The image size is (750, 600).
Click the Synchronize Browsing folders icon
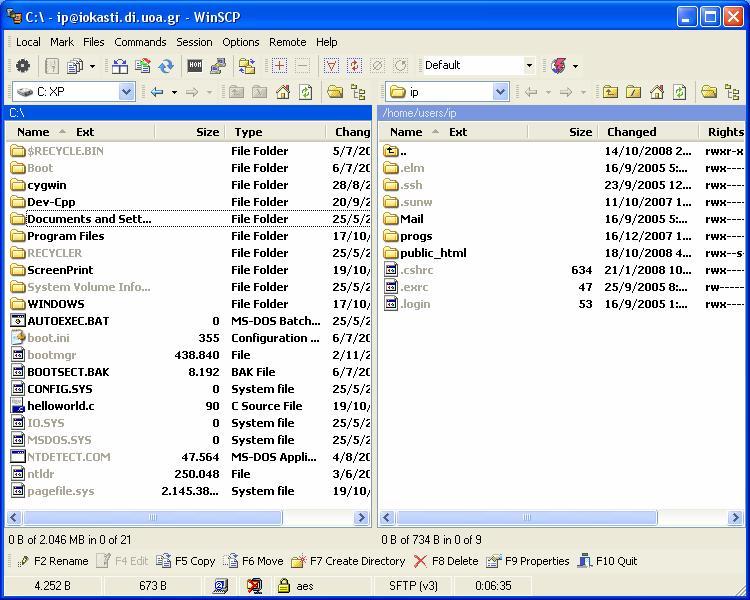pyautogui.click(x=247, y=66)
